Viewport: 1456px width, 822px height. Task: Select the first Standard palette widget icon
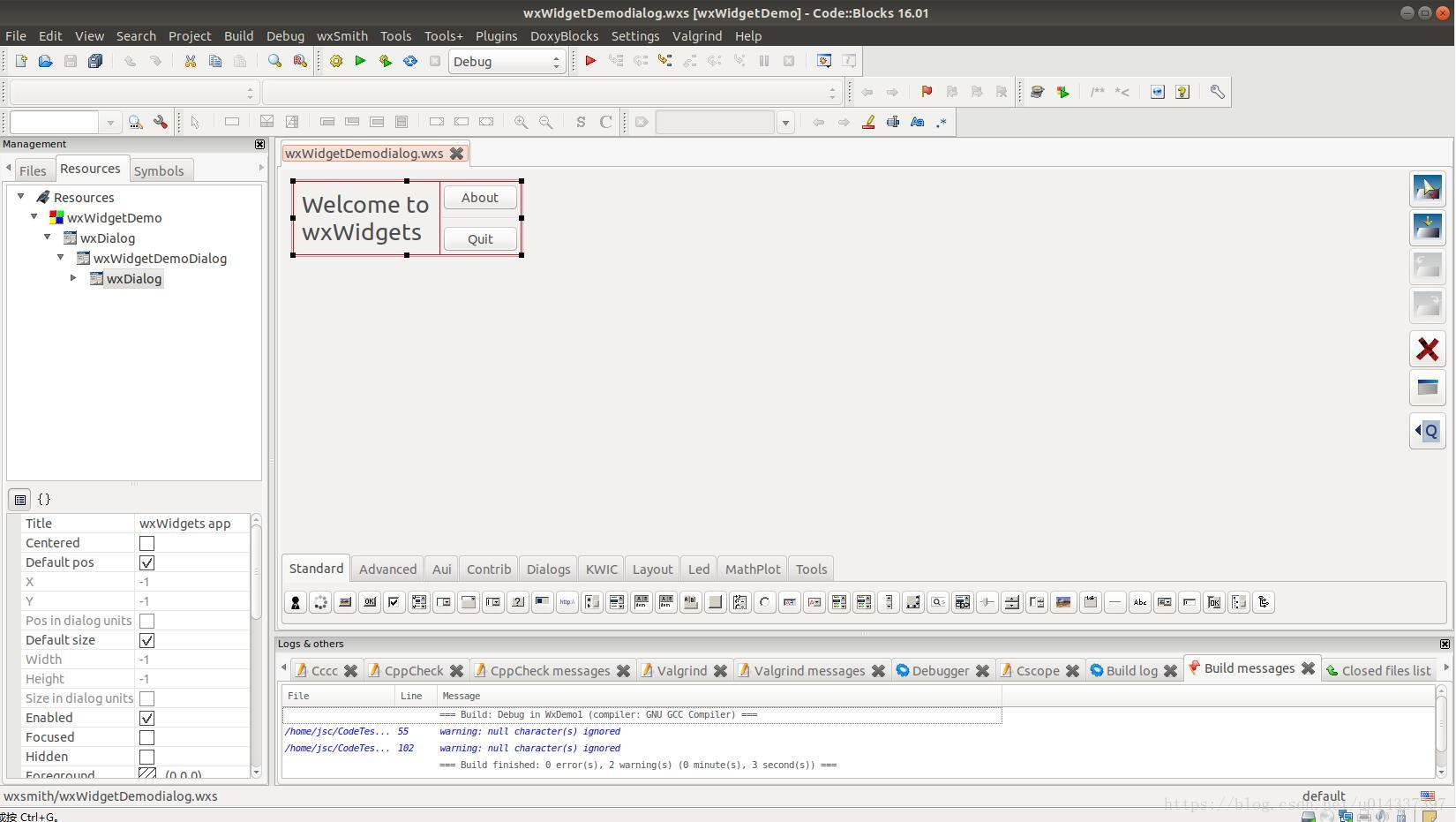pos(296,602)
